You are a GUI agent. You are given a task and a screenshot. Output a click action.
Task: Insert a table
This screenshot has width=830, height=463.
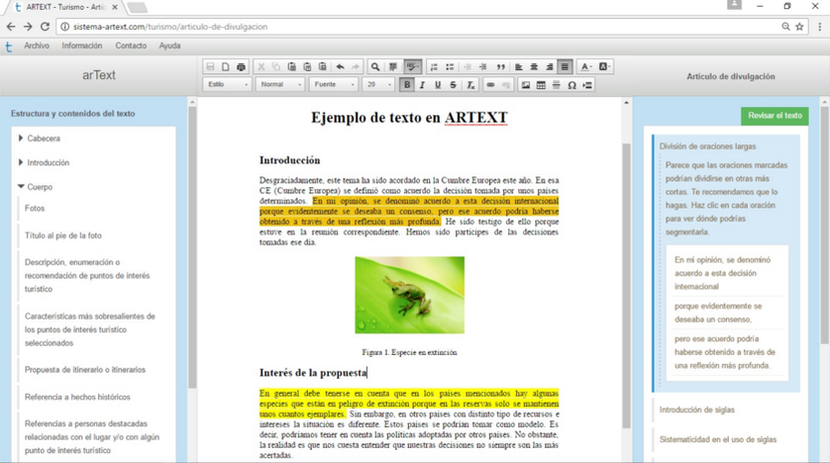point(541,85)
